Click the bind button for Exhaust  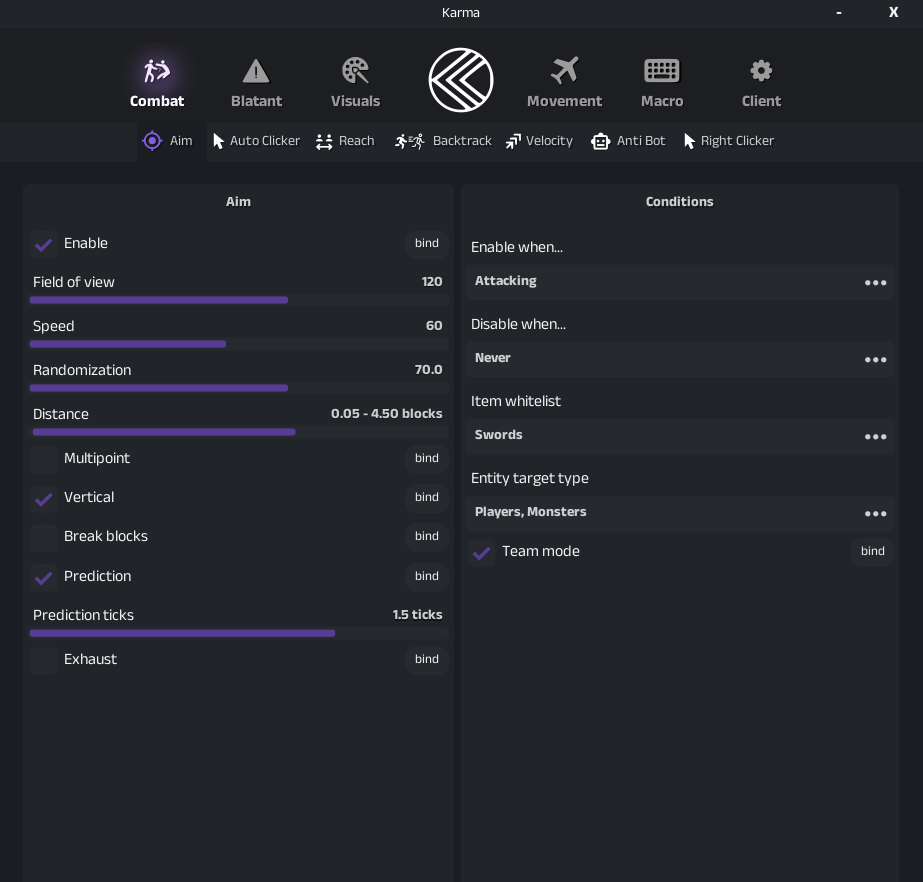point(427,659)
